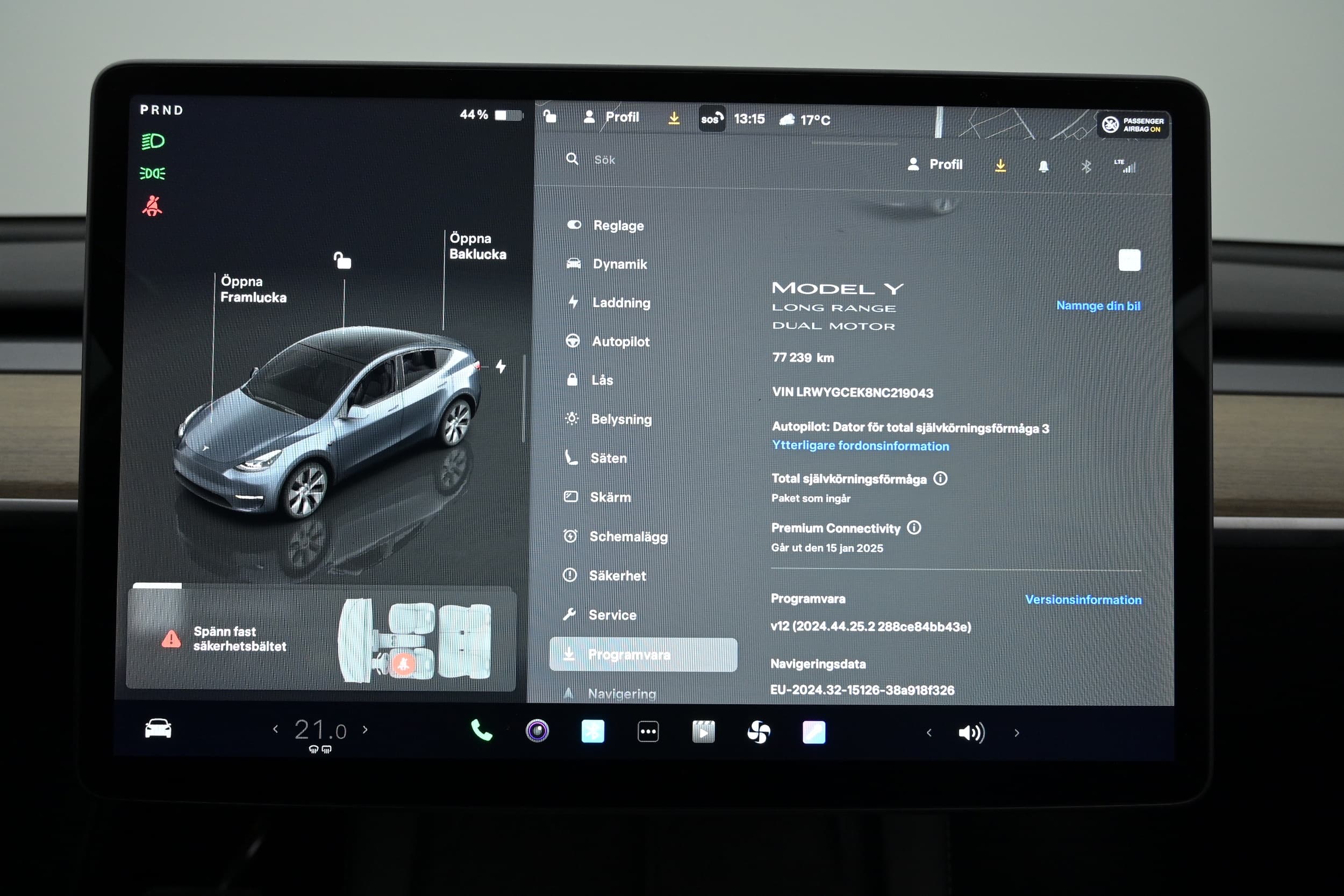1344x896 pixels.
Task: Open the Bluetooth app in bottom bar
Action: point(592,732)
